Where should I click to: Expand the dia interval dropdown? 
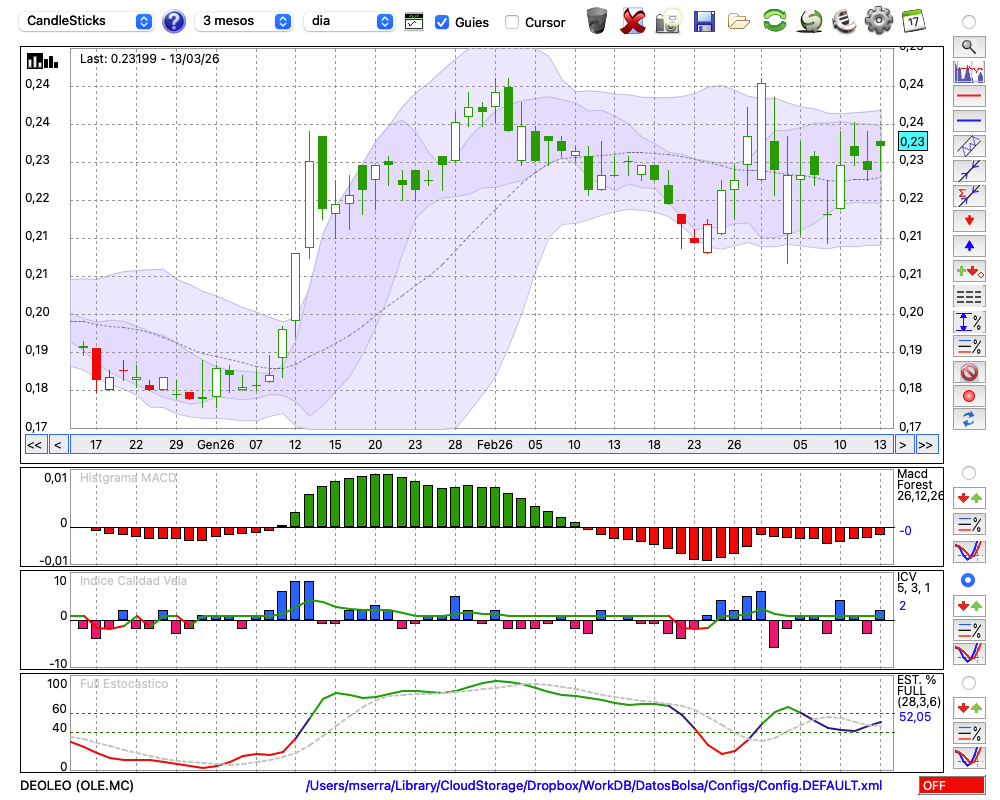(x=350, y=21)
